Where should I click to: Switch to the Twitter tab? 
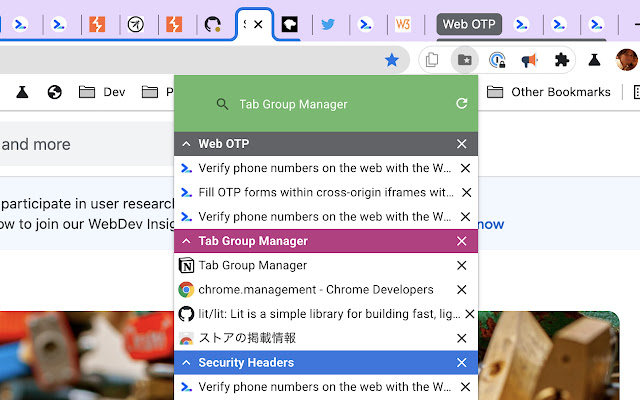tap(328, 24)
